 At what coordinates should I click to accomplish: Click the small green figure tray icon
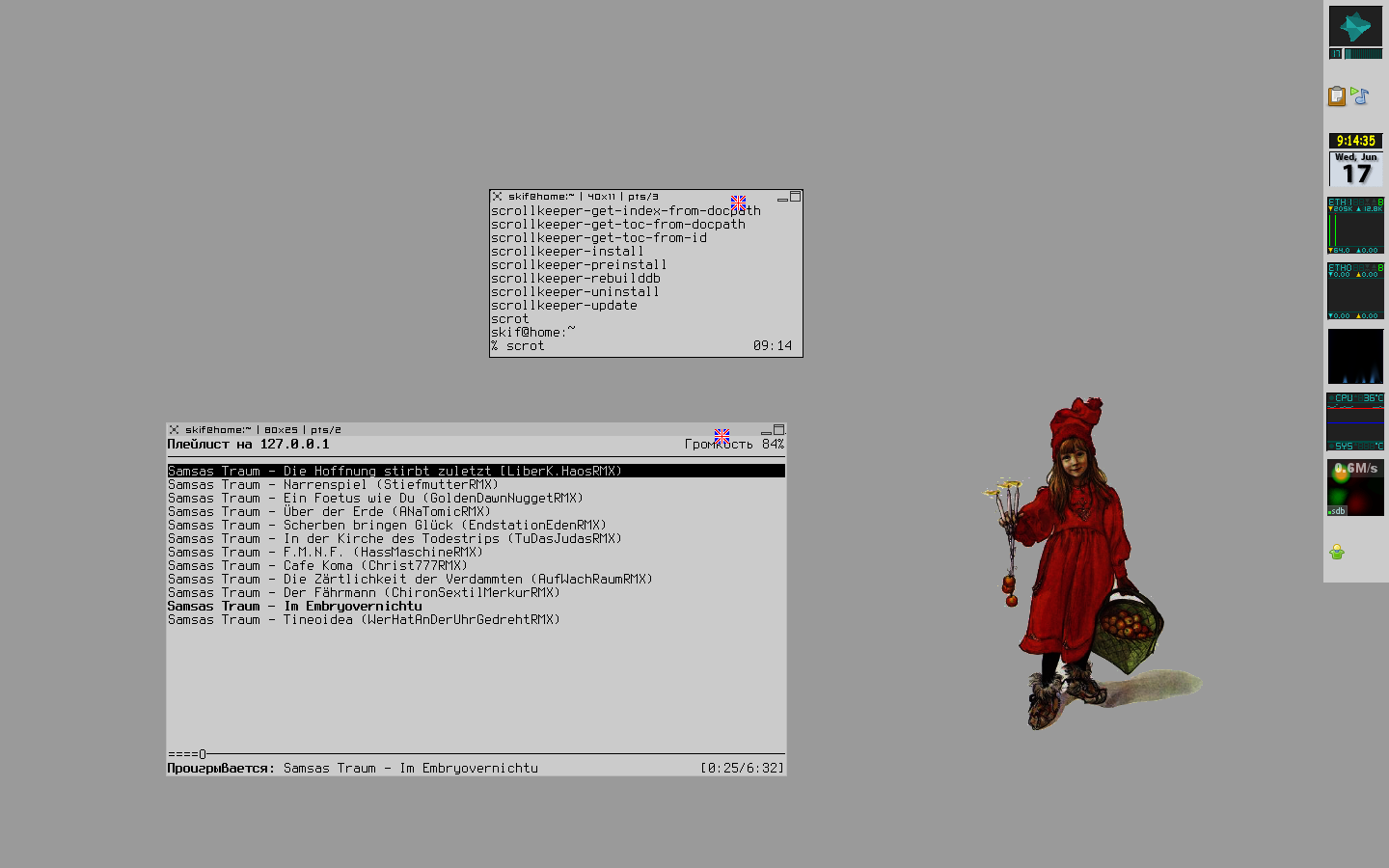pyautogui.click(x=1337, y=552)
